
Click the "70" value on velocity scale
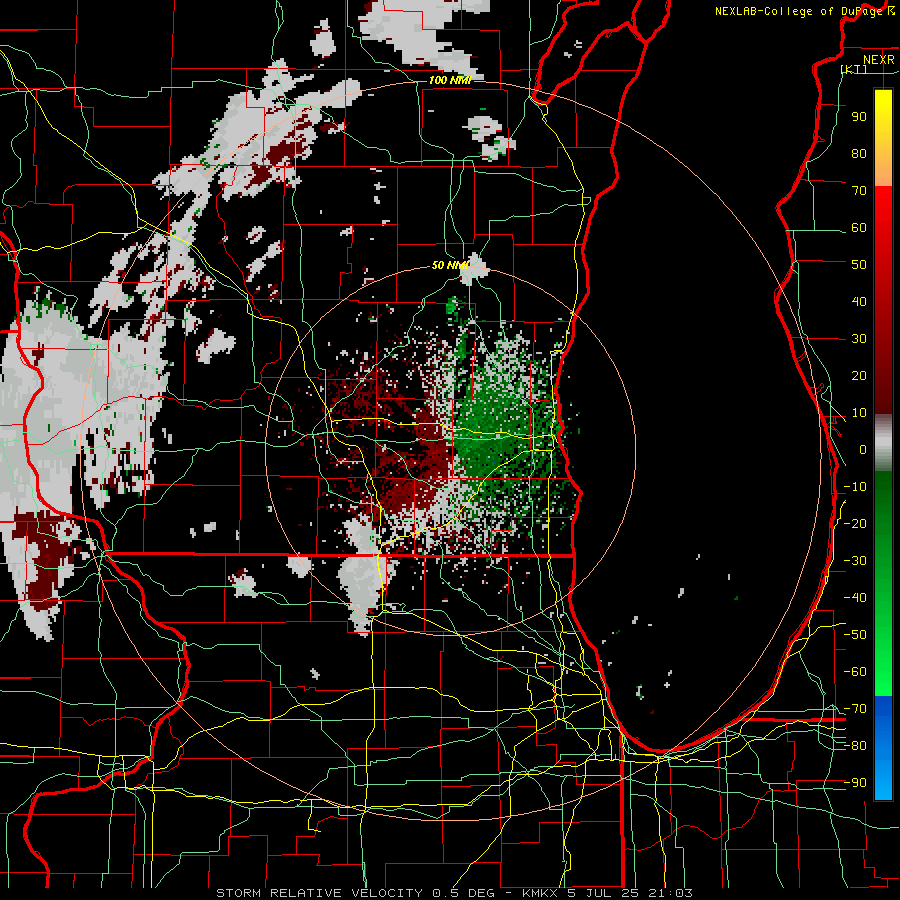coord(859,191)
